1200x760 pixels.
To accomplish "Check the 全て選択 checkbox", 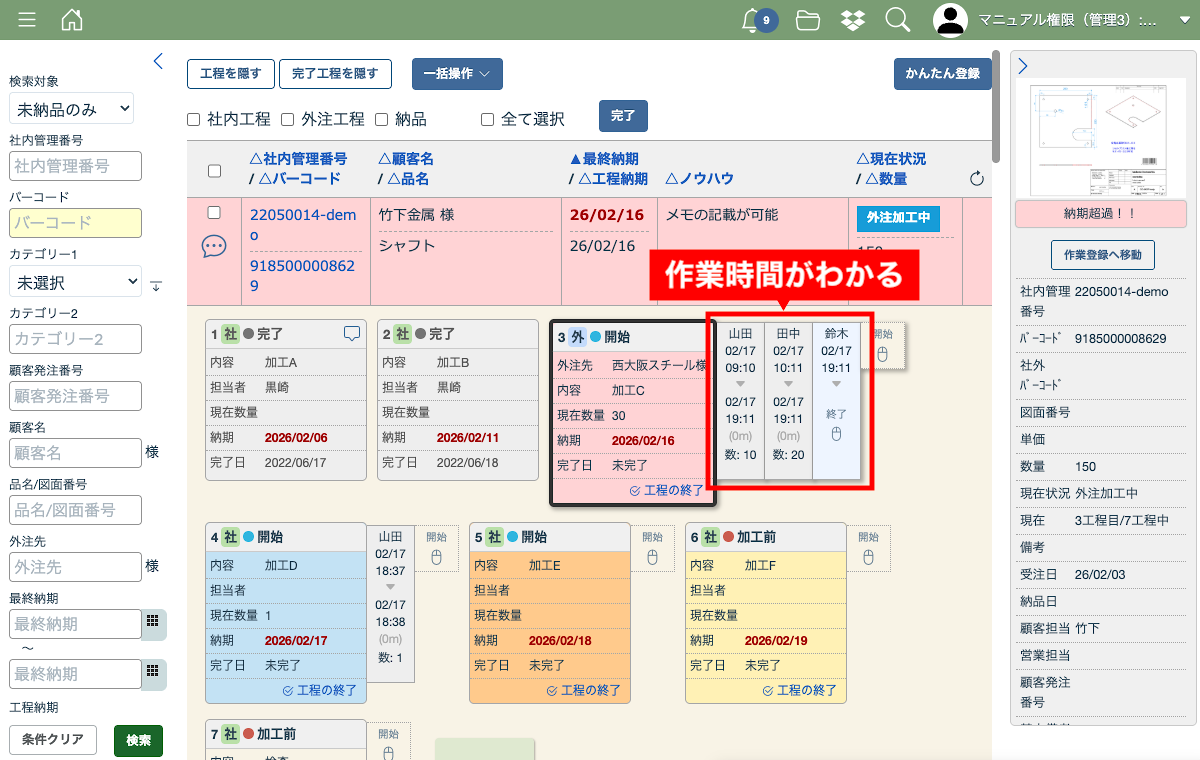I will click(x=488, y=120).
